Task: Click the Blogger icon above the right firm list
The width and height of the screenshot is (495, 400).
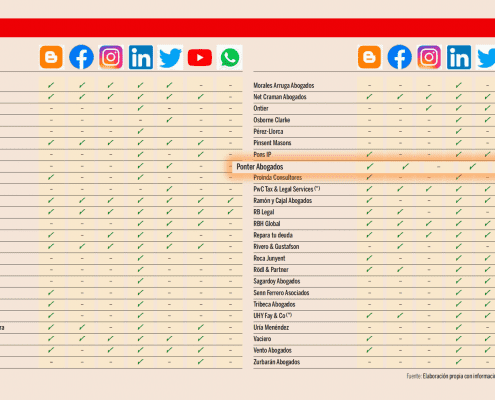Action: pos(369,57)
